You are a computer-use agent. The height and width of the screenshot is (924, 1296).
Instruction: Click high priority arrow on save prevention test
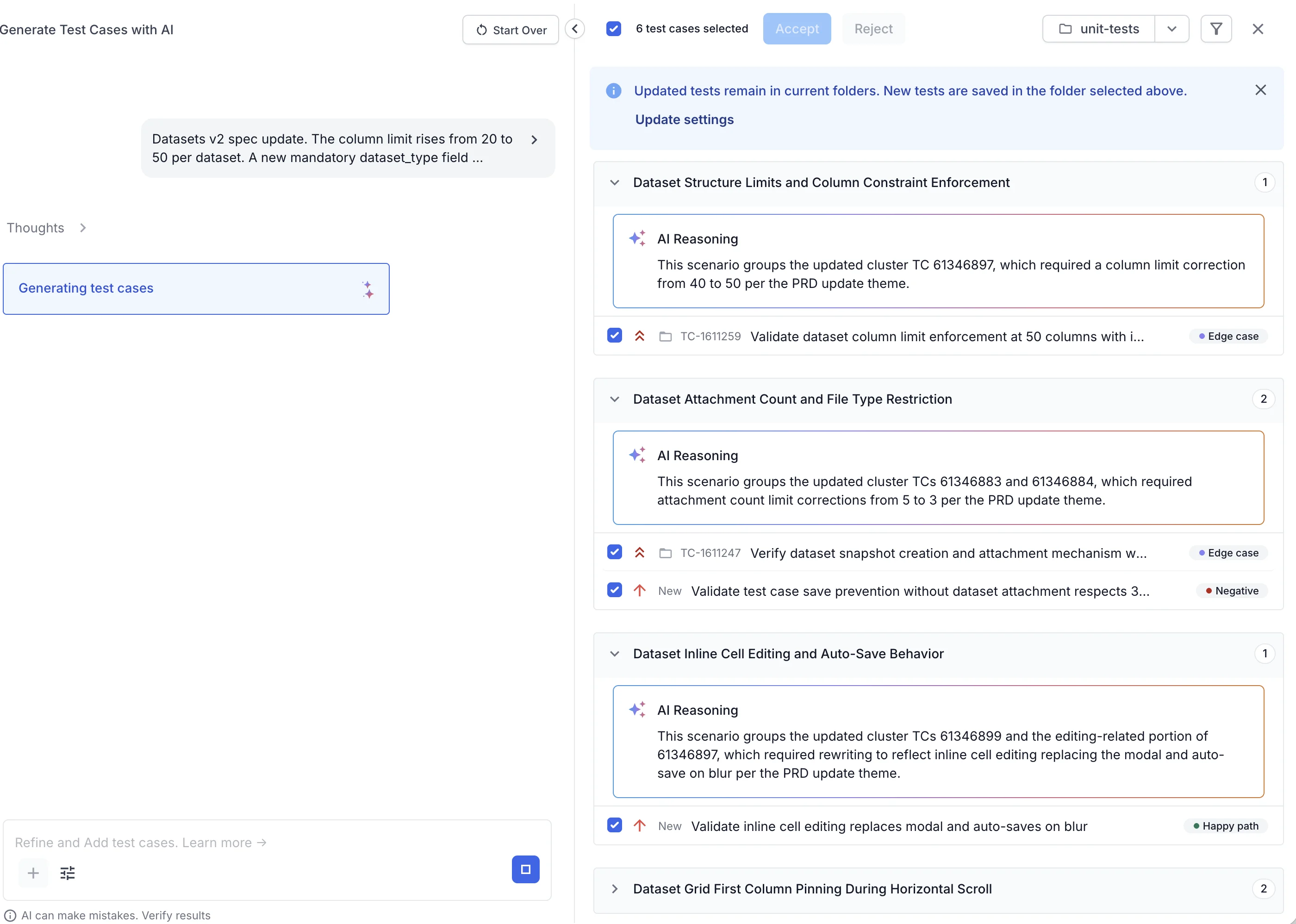(x=640, y=591)
